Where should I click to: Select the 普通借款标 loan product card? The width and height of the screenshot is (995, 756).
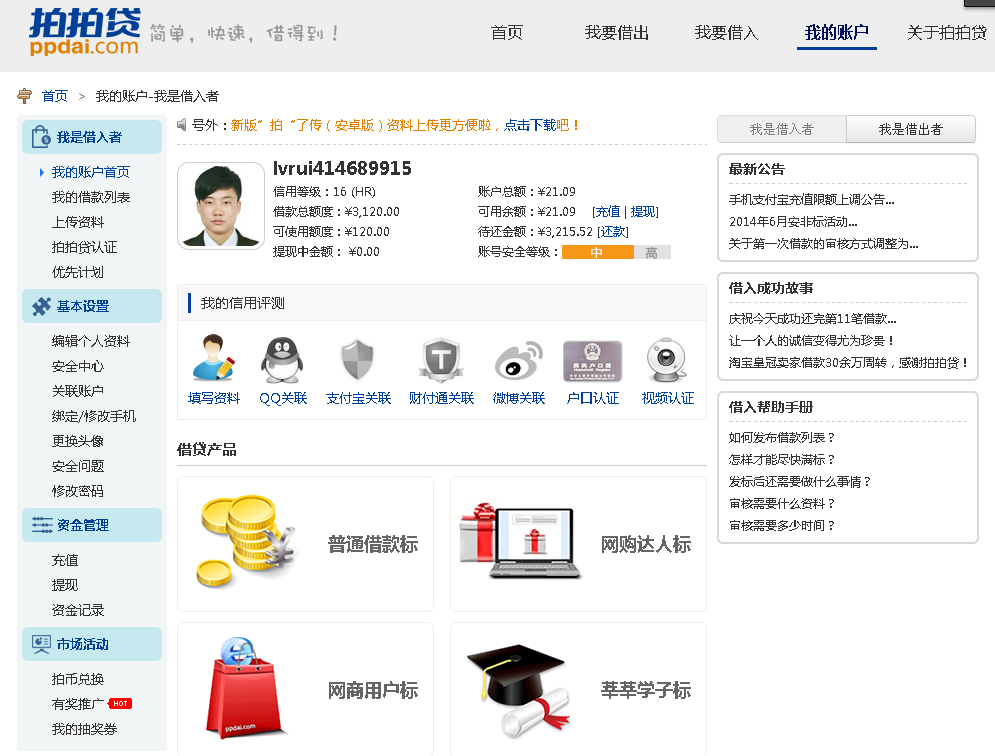click(x=305, y=544)
